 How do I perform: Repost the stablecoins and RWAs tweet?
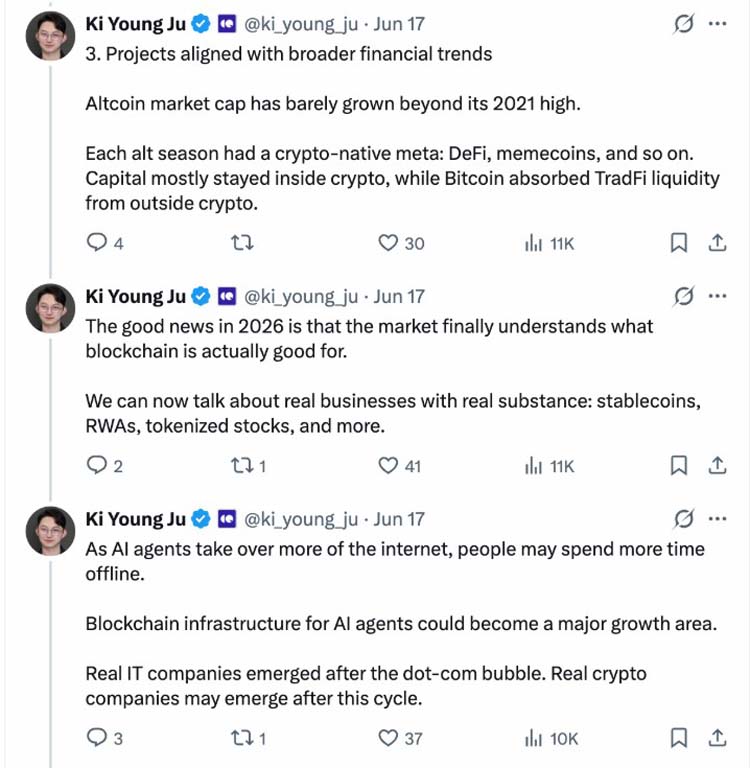pos(248,465)
